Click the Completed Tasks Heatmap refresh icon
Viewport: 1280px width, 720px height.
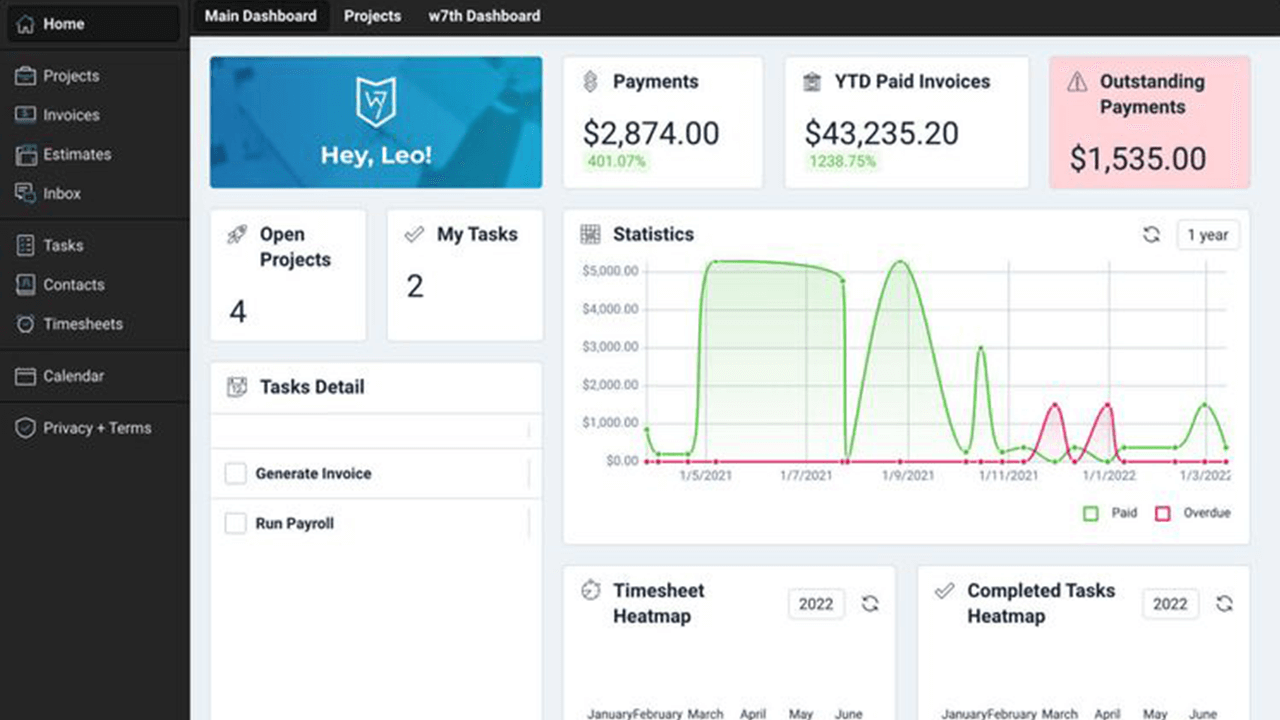(x=1224, y=604)
